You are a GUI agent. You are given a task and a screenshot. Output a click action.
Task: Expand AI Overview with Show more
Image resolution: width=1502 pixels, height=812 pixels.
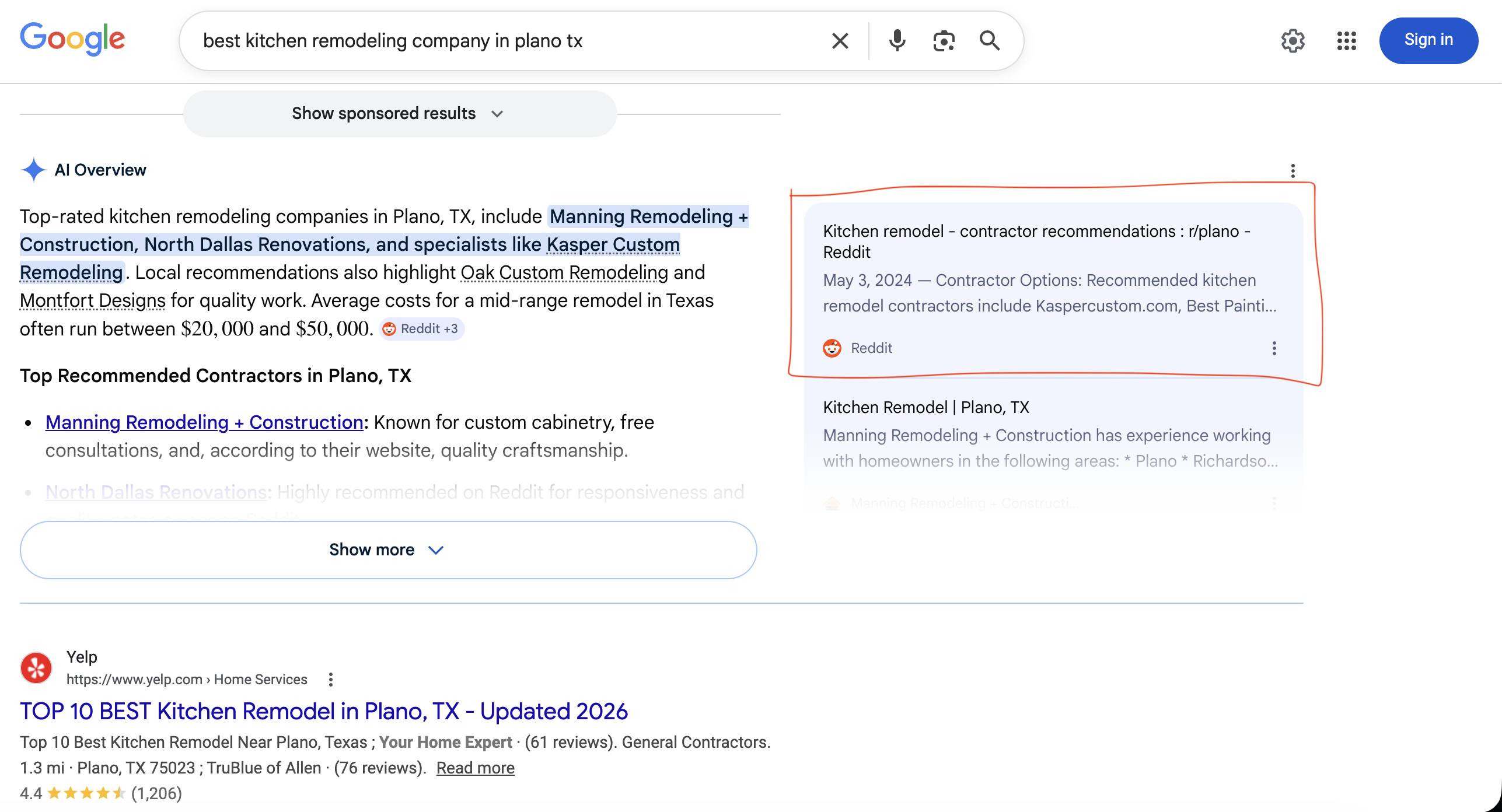pyautogui.click(x=388, y=549)
